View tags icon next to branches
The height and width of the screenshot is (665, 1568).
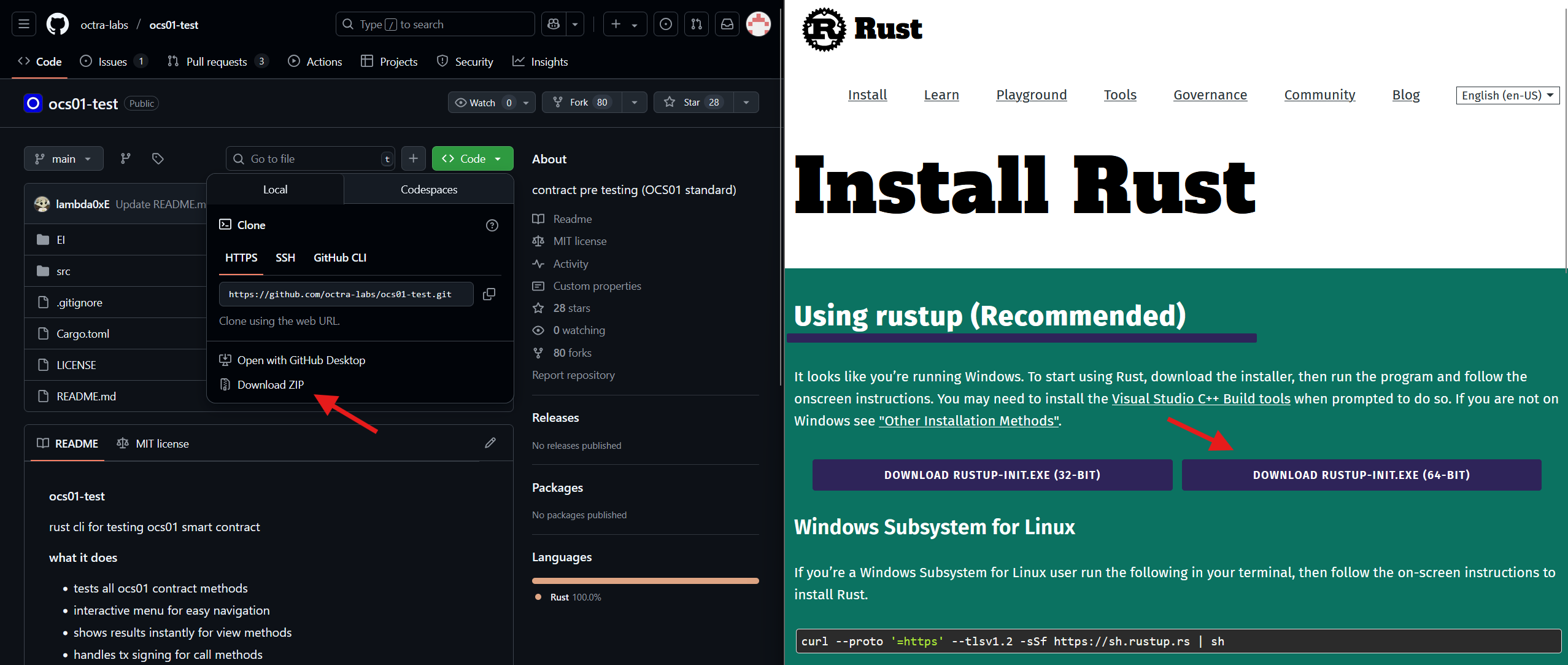[x=158, y=158]
